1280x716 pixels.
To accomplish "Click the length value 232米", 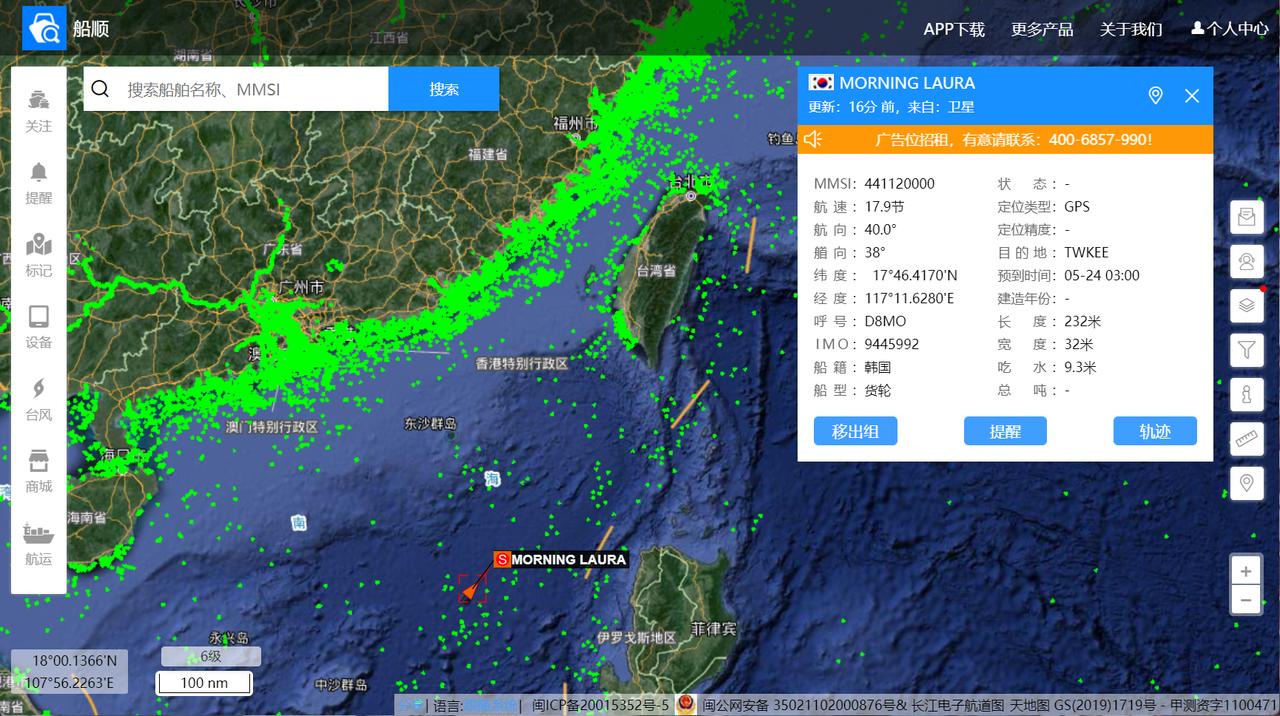I will coord(1082,321).
